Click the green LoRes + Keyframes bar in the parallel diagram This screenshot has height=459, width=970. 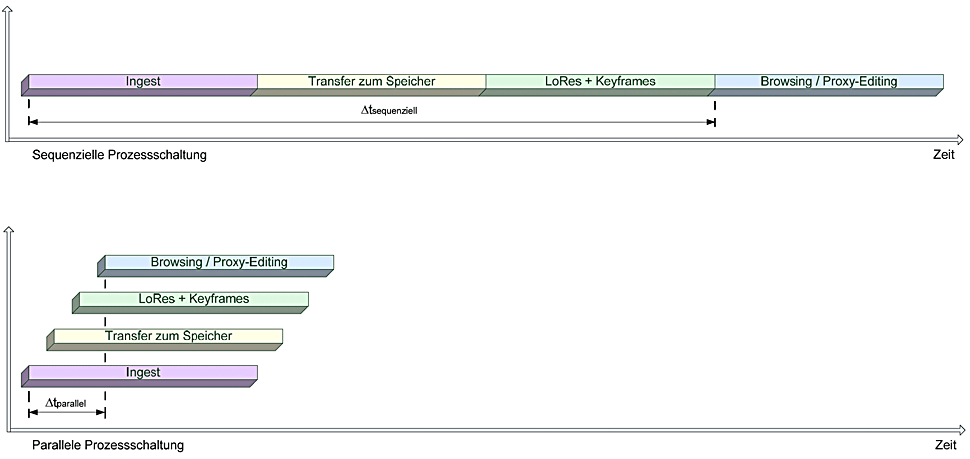point(193,299)
